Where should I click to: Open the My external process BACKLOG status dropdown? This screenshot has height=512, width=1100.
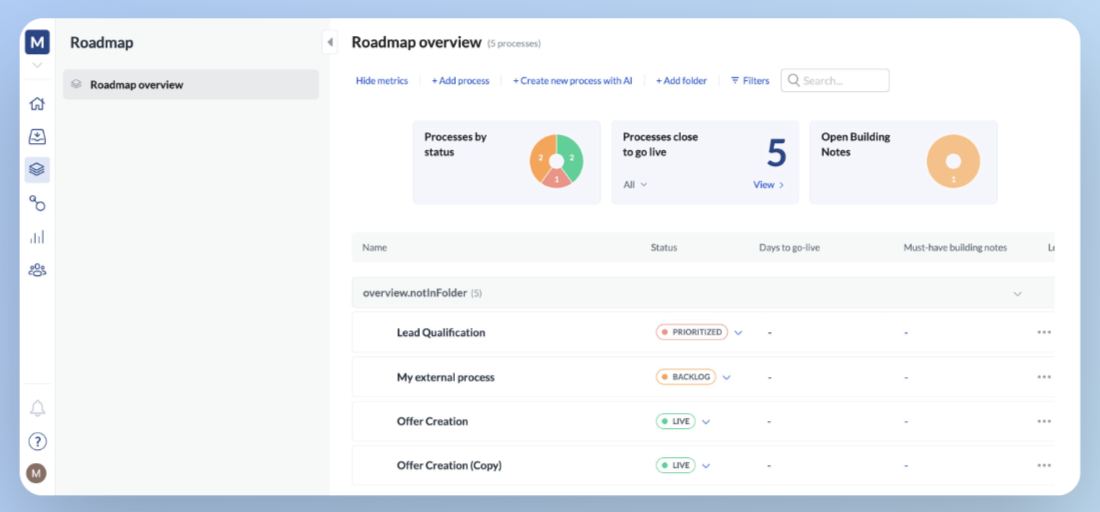[x=727, y=377]
